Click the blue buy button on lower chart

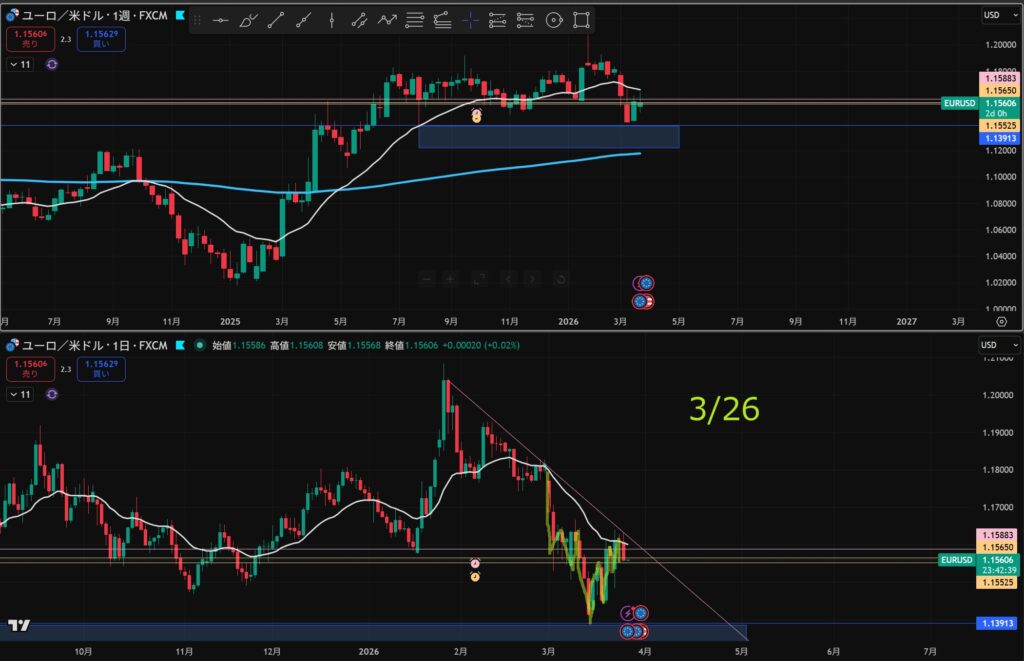coord(105,370)
